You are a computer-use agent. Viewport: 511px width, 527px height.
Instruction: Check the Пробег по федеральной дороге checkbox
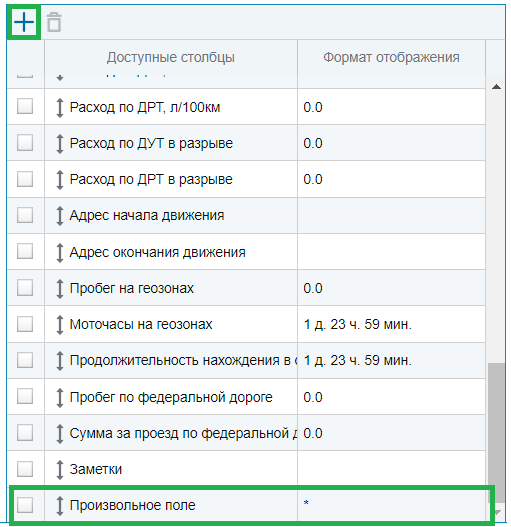click(x=25, y=396)
